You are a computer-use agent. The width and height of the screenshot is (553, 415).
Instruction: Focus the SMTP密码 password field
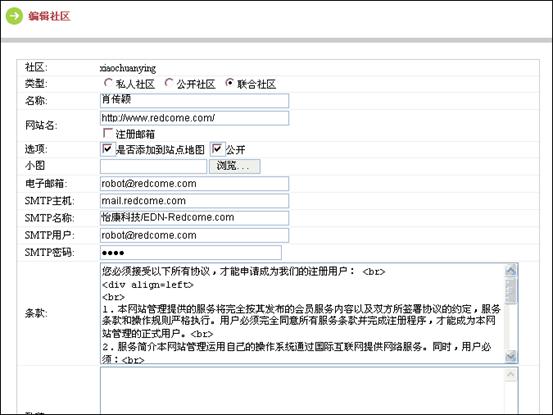191,252
